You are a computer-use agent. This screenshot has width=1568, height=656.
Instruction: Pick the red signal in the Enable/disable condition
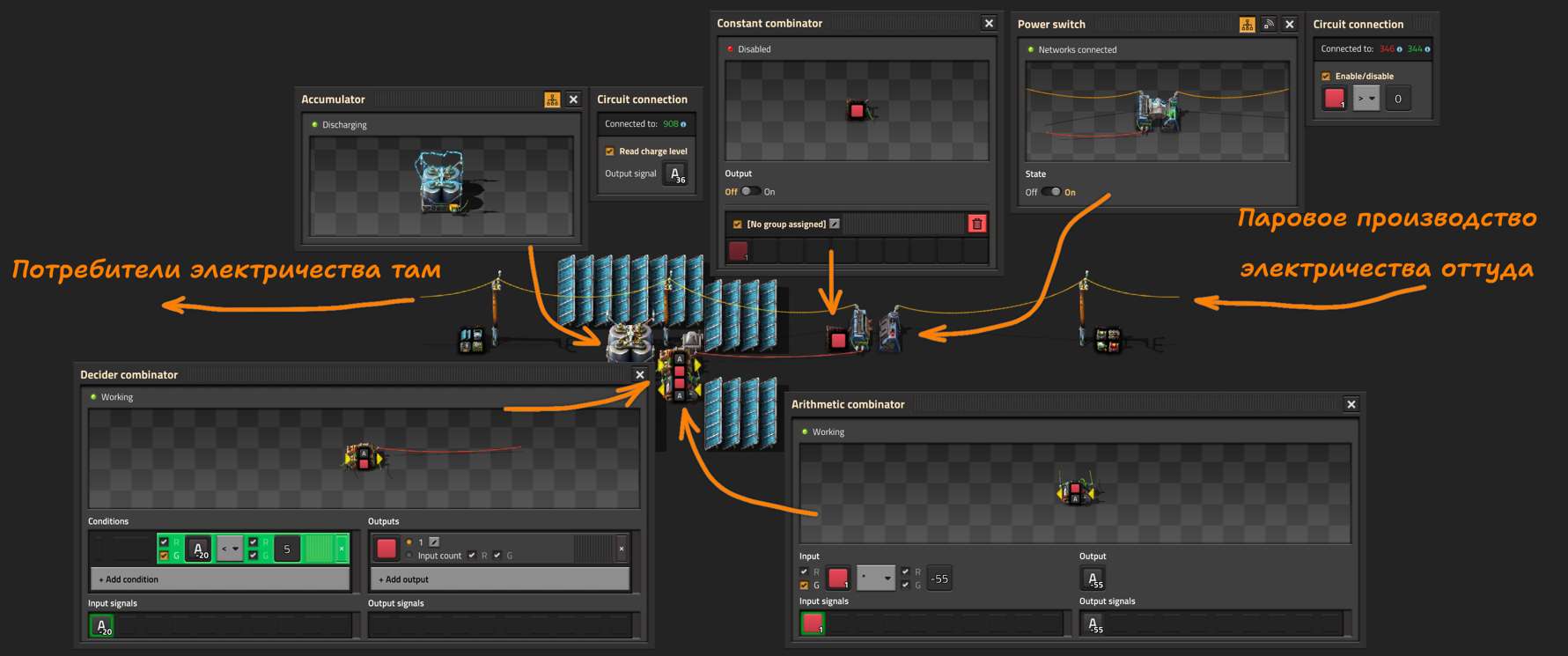tap(1335, 98)
